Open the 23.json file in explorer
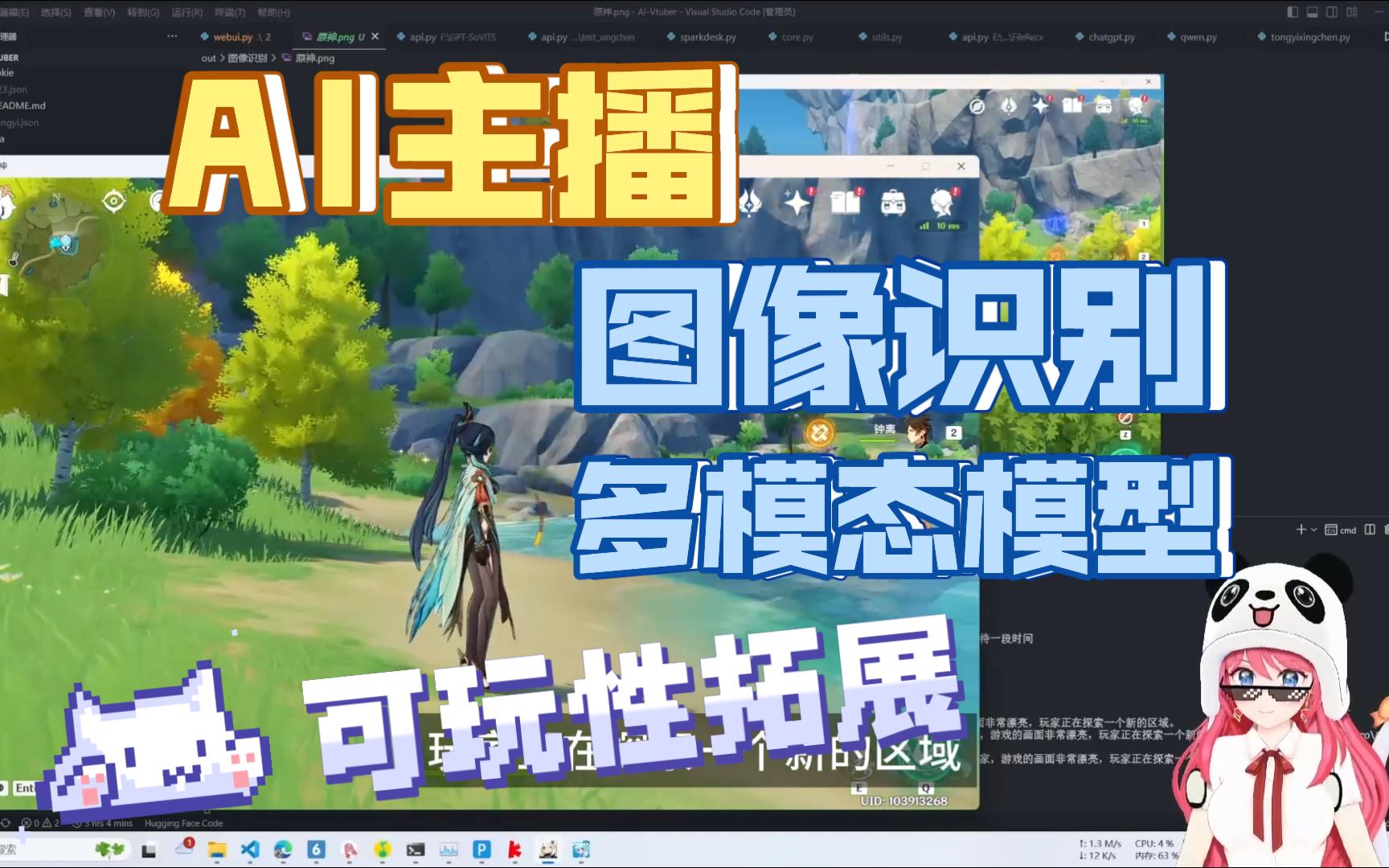 coord(14,89)
